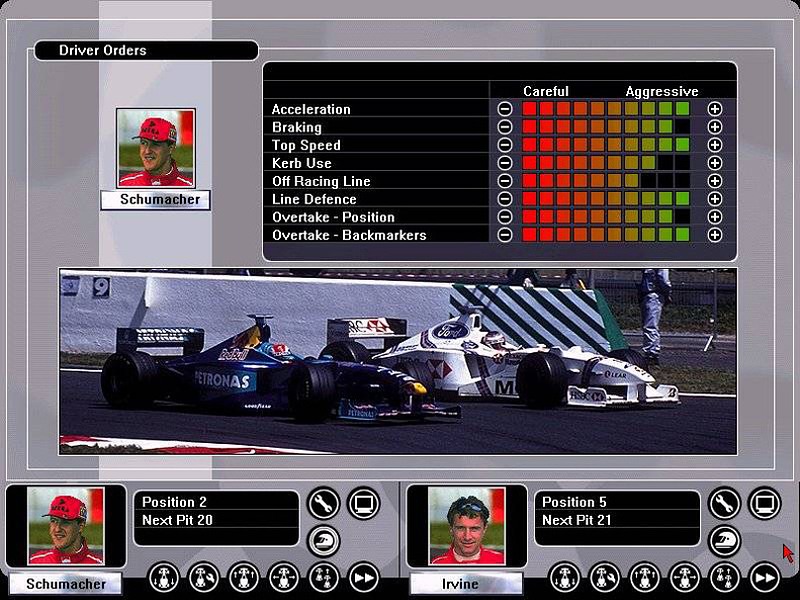Click the Off Racing Line level bar
The image size is (800, 600).
tap(605, 181)
